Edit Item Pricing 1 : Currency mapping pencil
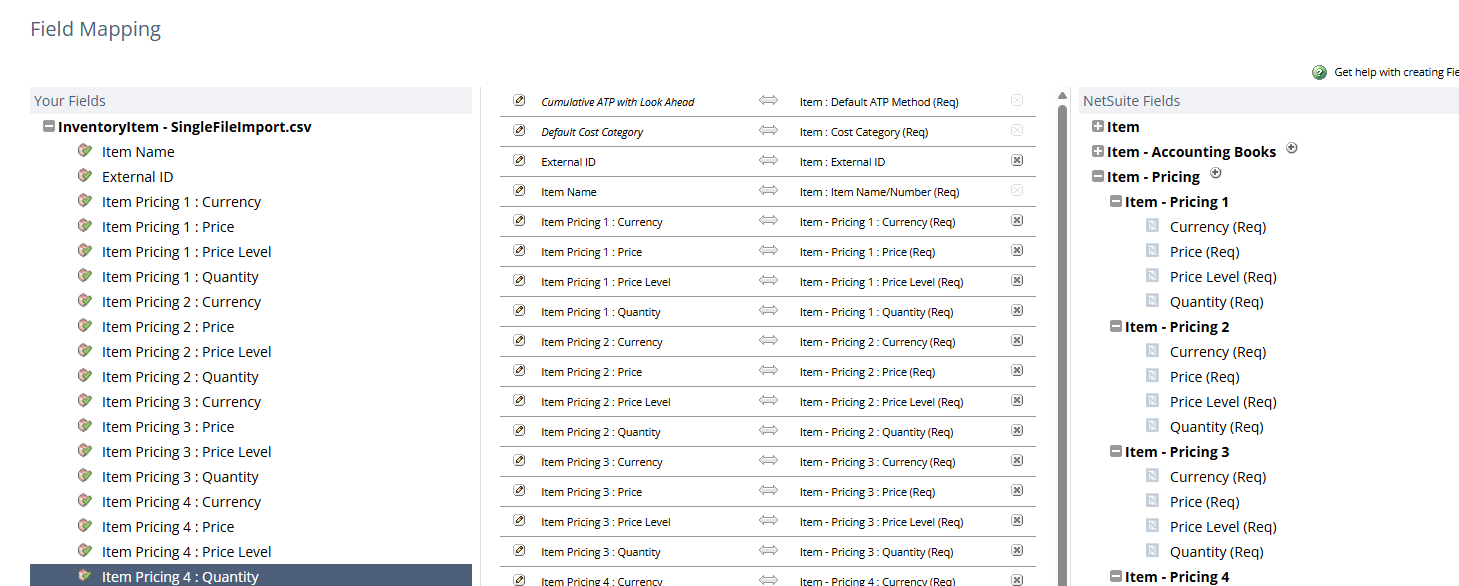The image size is (1459, 586). (519, 220)
